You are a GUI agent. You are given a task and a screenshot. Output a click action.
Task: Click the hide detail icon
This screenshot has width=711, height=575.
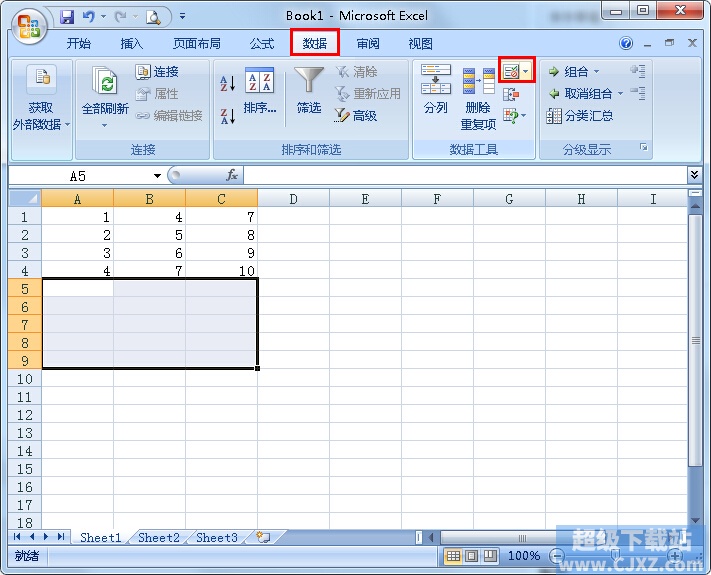coord(638,93)
